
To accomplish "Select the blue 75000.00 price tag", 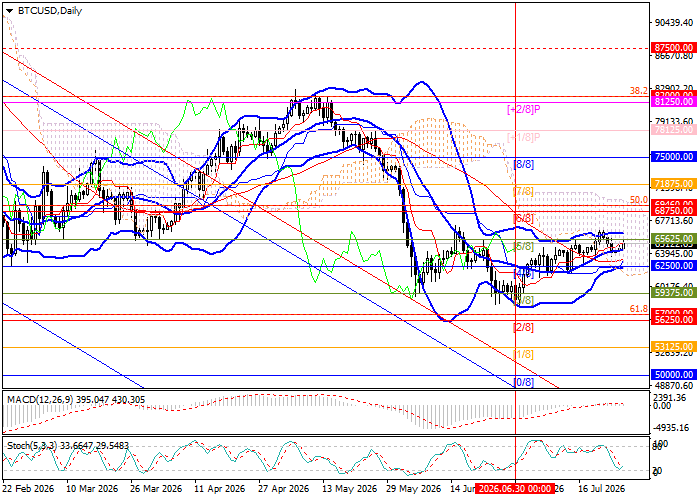I will tap(674, 157).
